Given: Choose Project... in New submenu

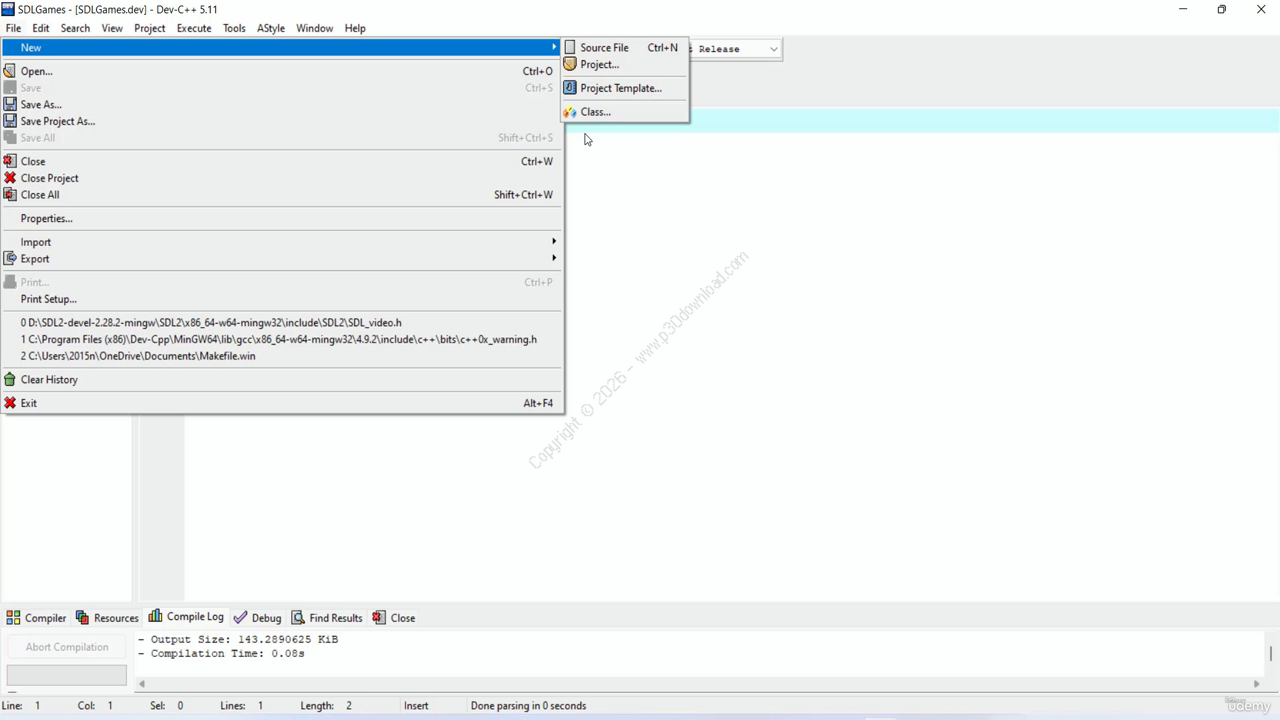Looking at the screenshot, I should pyautogui.click(x=624, y=64).
